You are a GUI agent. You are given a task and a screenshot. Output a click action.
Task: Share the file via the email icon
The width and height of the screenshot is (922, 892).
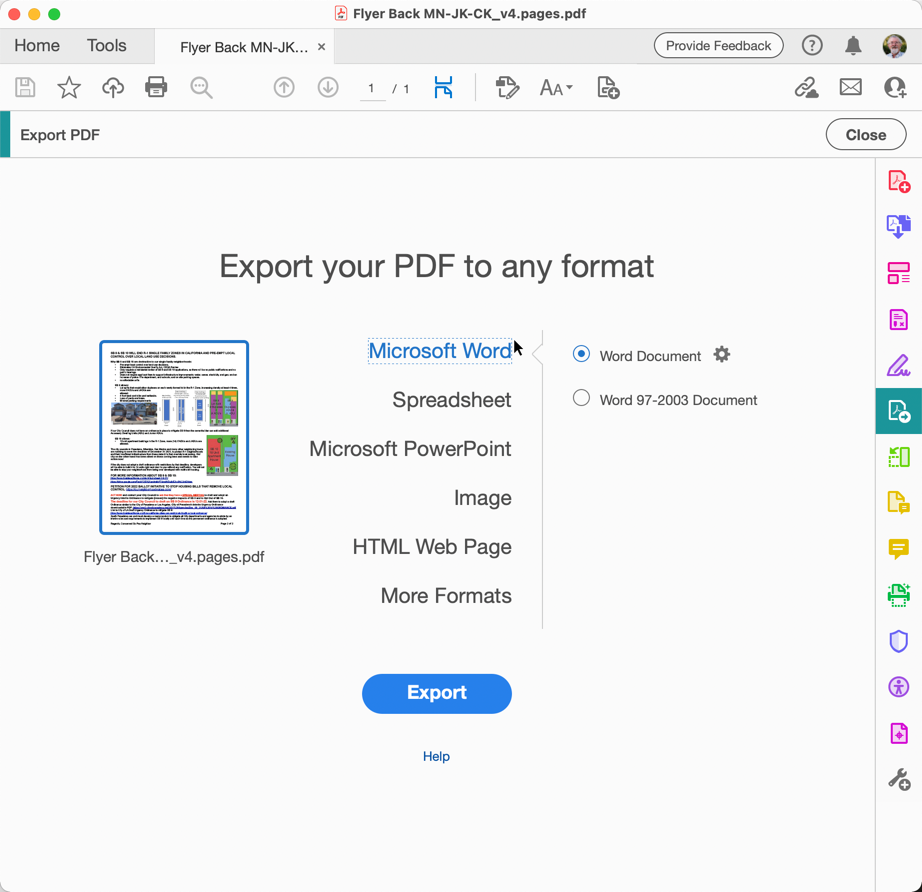(x=850, y=87)
